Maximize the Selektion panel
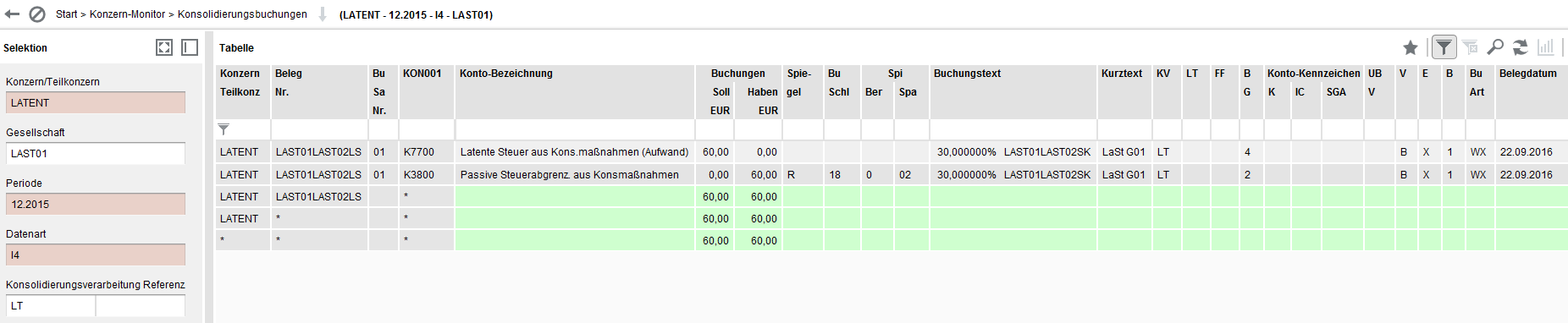 164,47
